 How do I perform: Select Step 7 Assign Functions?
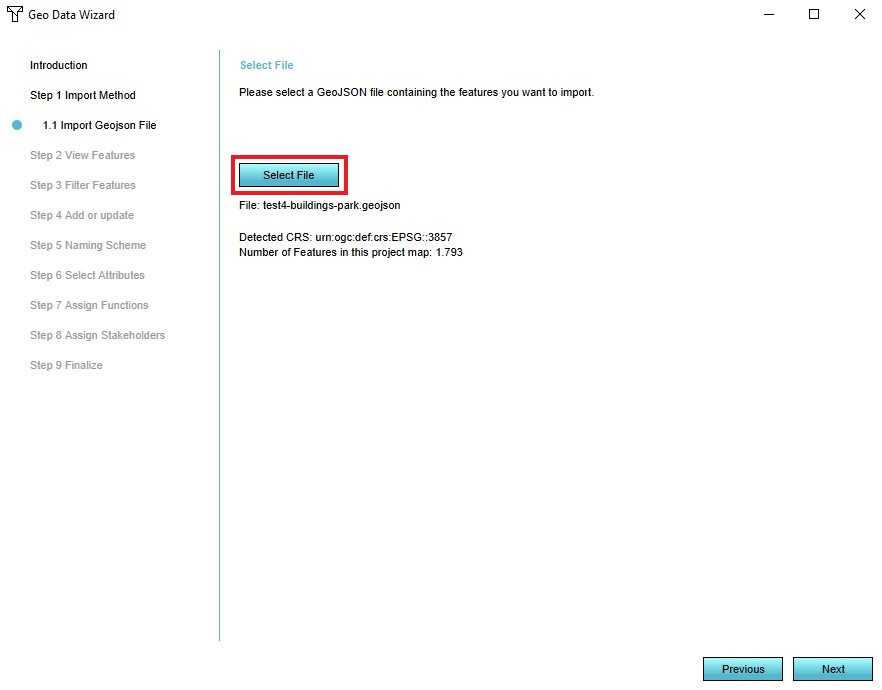89,305
